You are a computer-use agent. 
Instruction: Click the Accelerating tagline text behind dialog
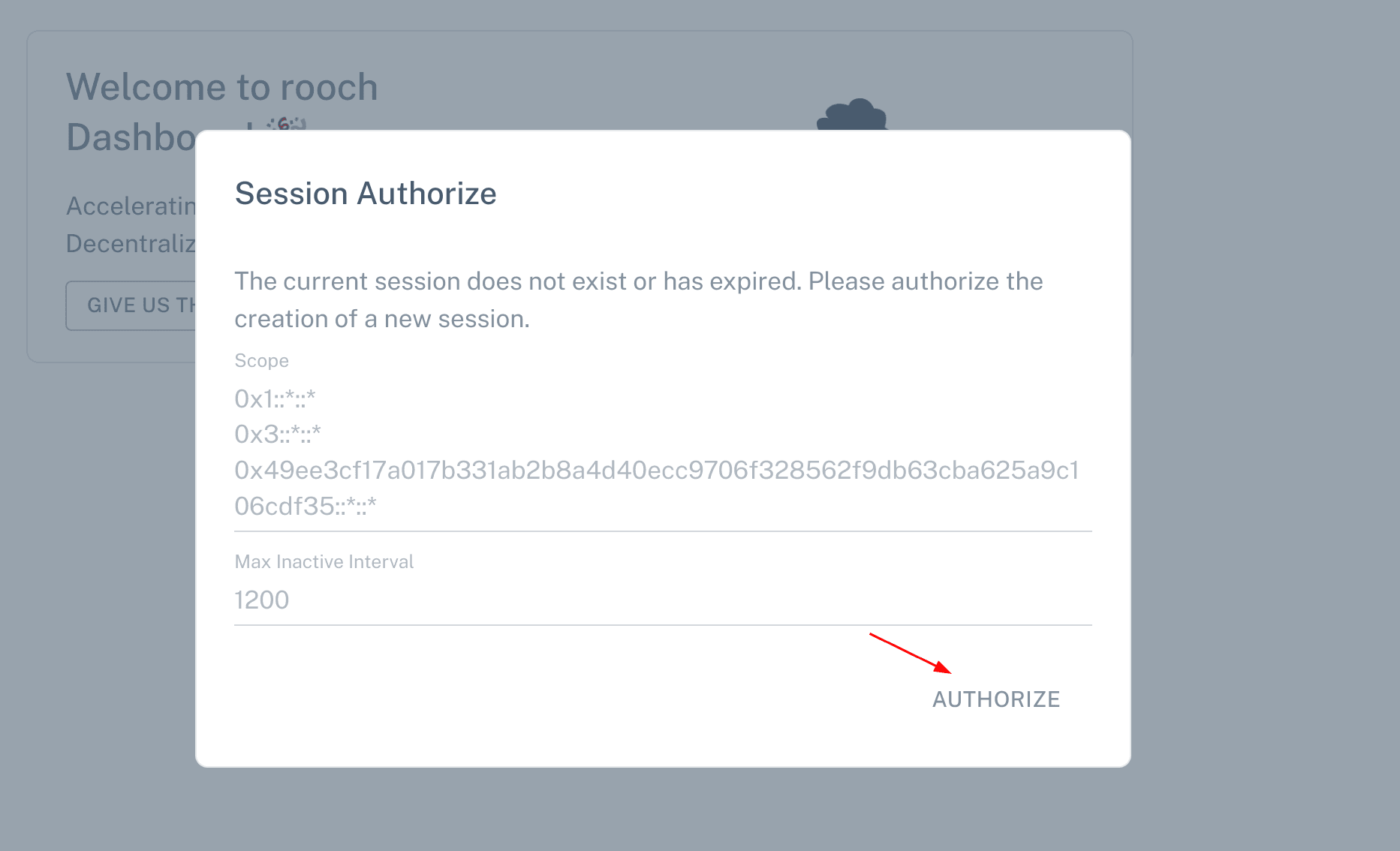coord(131,206)
